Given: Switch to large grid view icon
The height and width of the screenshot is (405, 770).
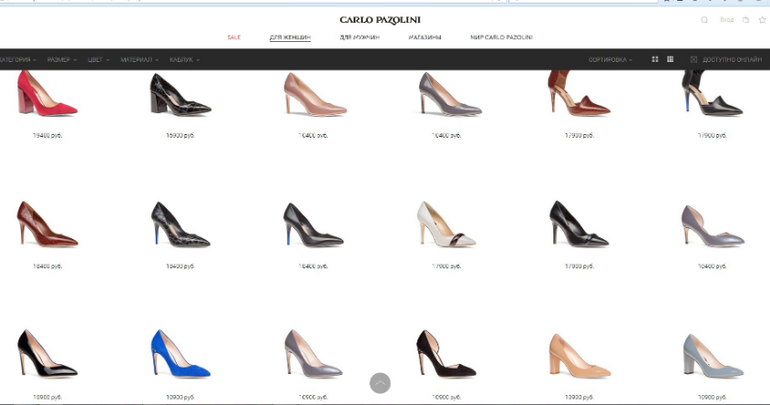Looking at the screenshot, I should [x=655, y=60].
